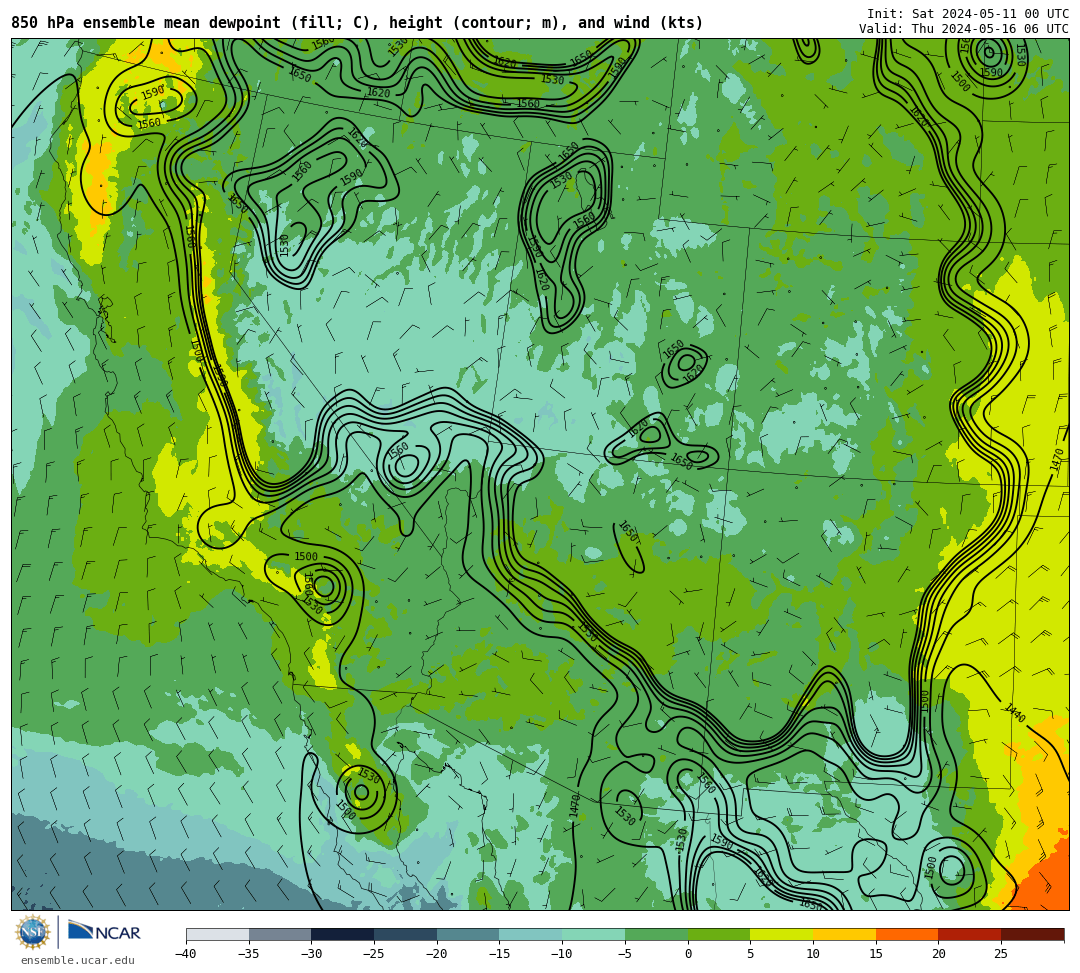Click the -25 colorbar tick label
Viewport: 1080px width, 973px height.
click(373, 954)
